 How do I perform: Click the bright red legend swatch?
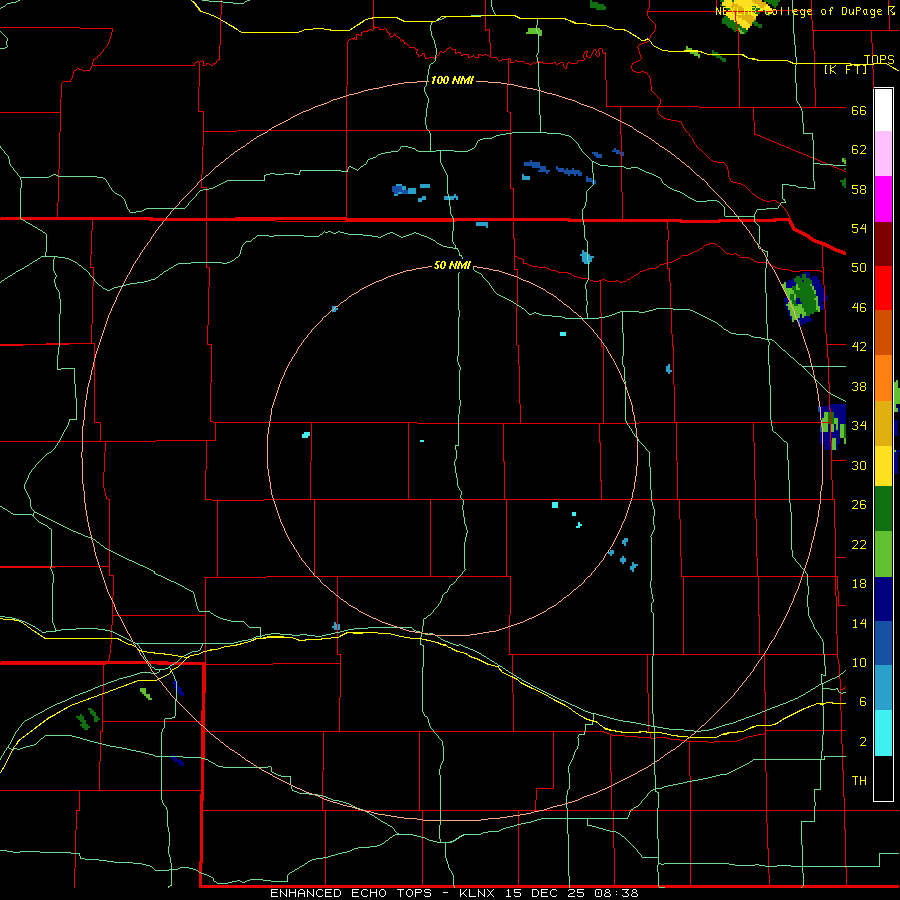[883, 288]
